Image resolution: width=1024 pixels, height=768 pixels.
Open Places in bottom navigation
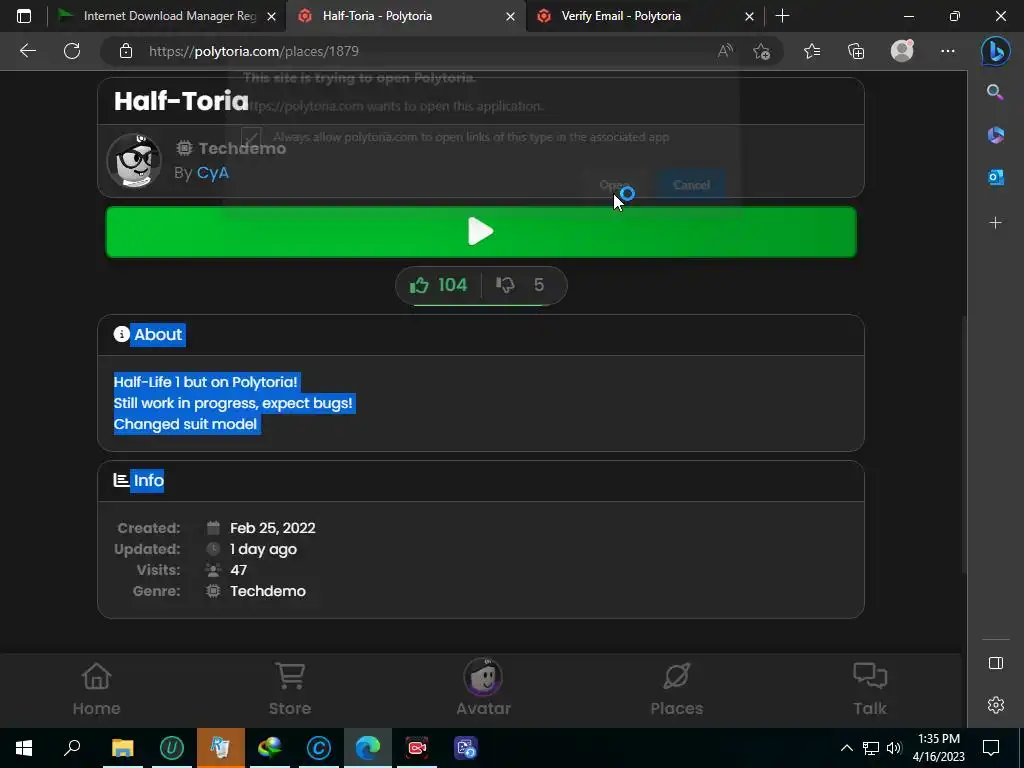[x=677, y=689]
